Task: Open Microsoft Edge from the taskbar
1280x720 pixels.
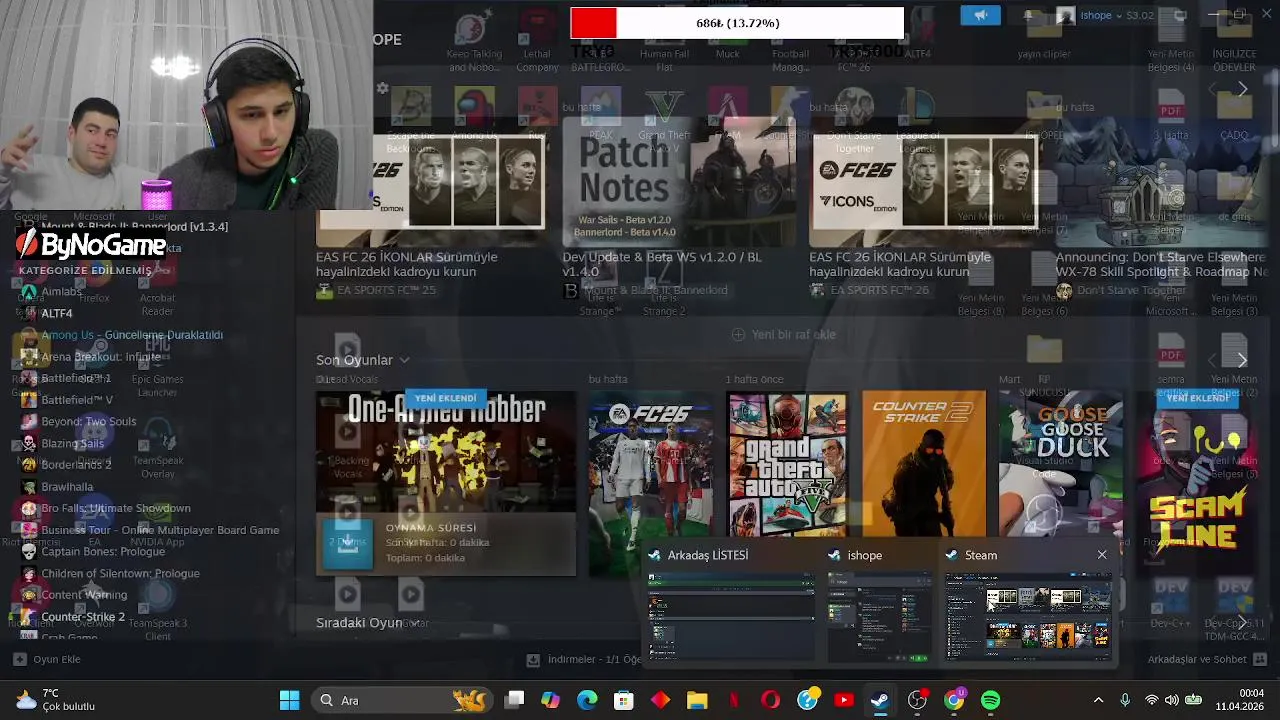Action: 587,700
